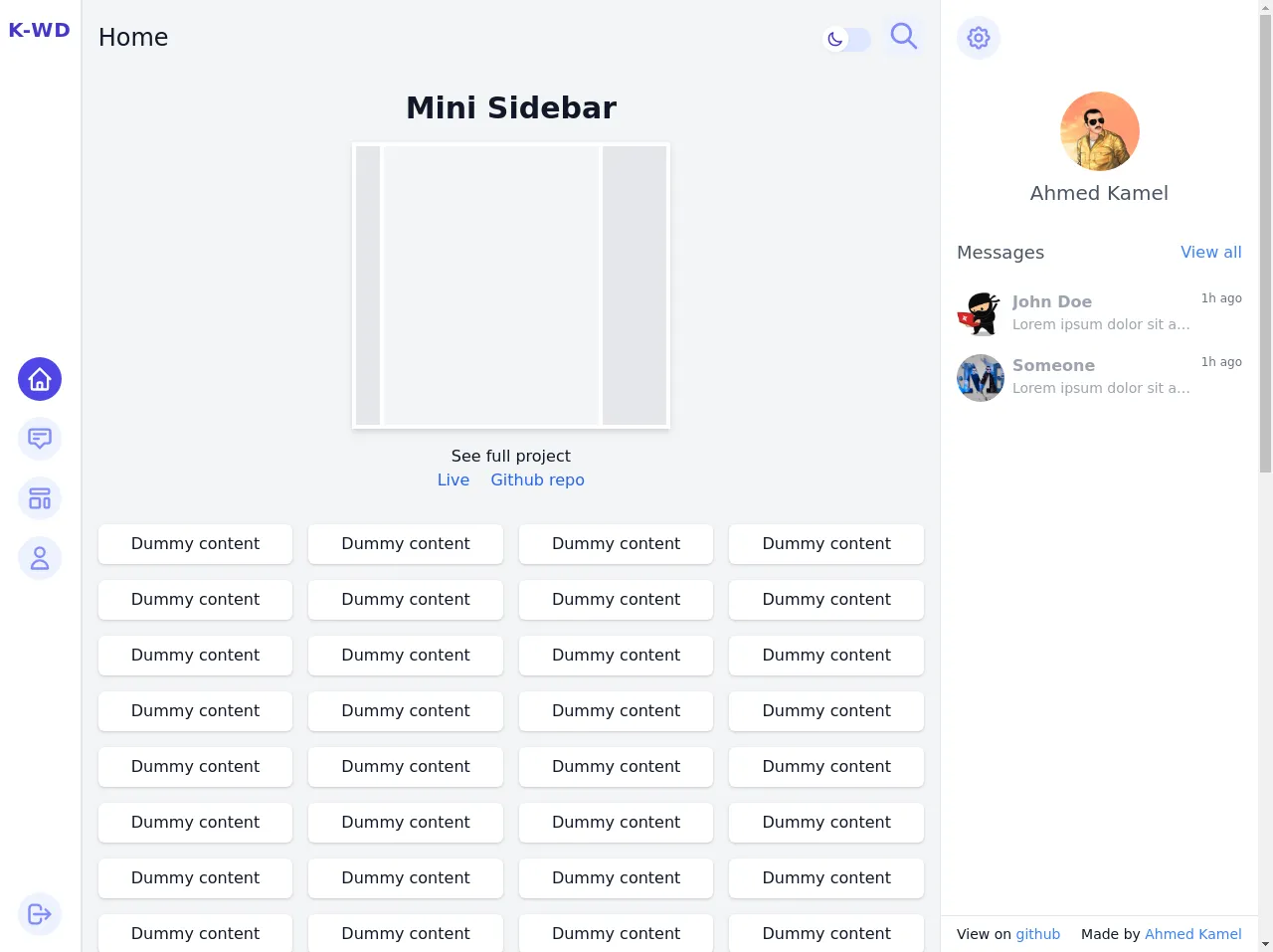This screenshot has width=1273, height=952.
Task: Open the user profile sidebar icon
Action: pos(40,558)
